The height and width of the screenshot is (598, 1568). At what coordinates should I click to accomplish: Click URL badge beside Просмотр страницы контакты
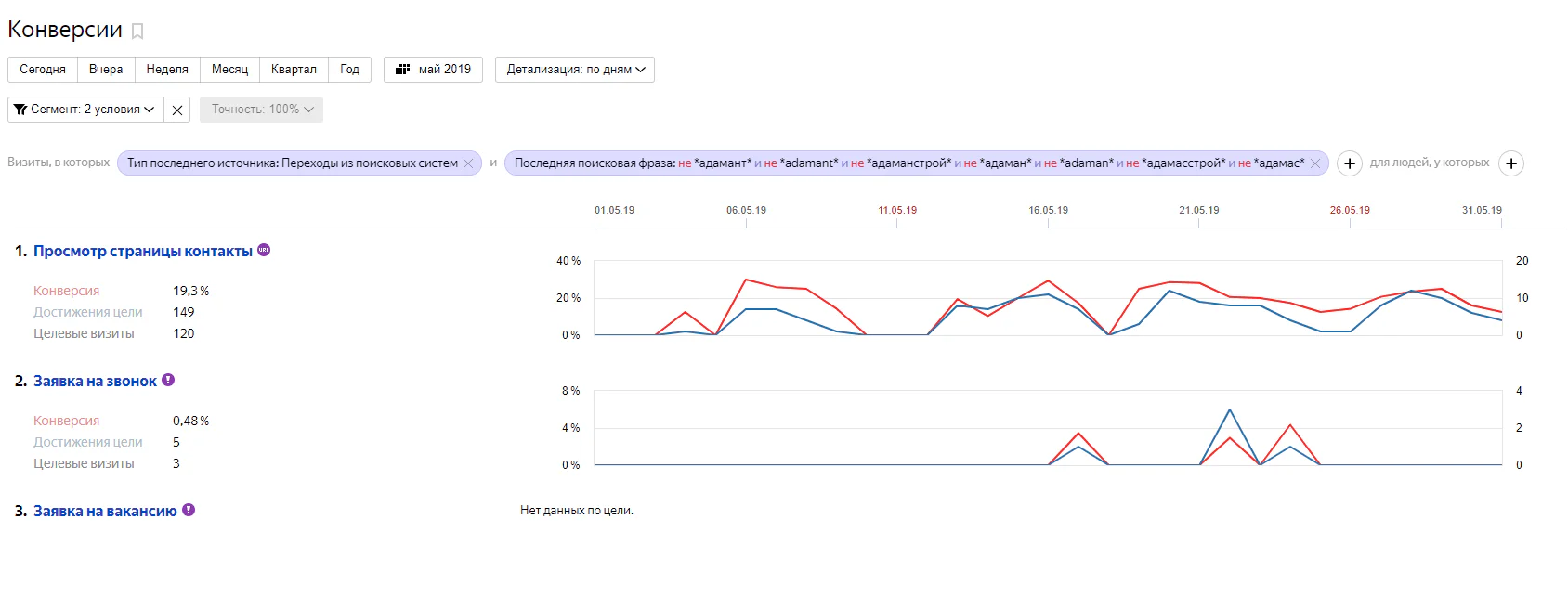(x=264, y=250)
